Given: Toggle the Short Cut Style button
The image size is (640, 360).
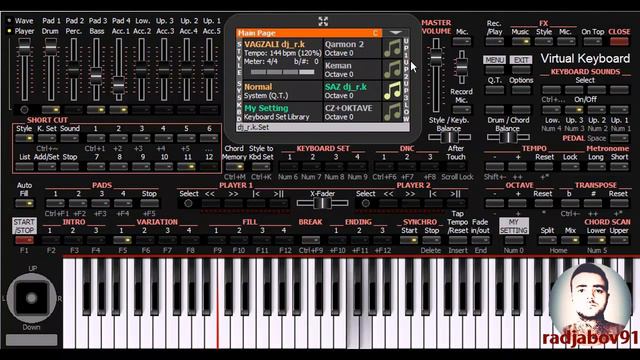Looking at the screenshot, I should 24,138.
